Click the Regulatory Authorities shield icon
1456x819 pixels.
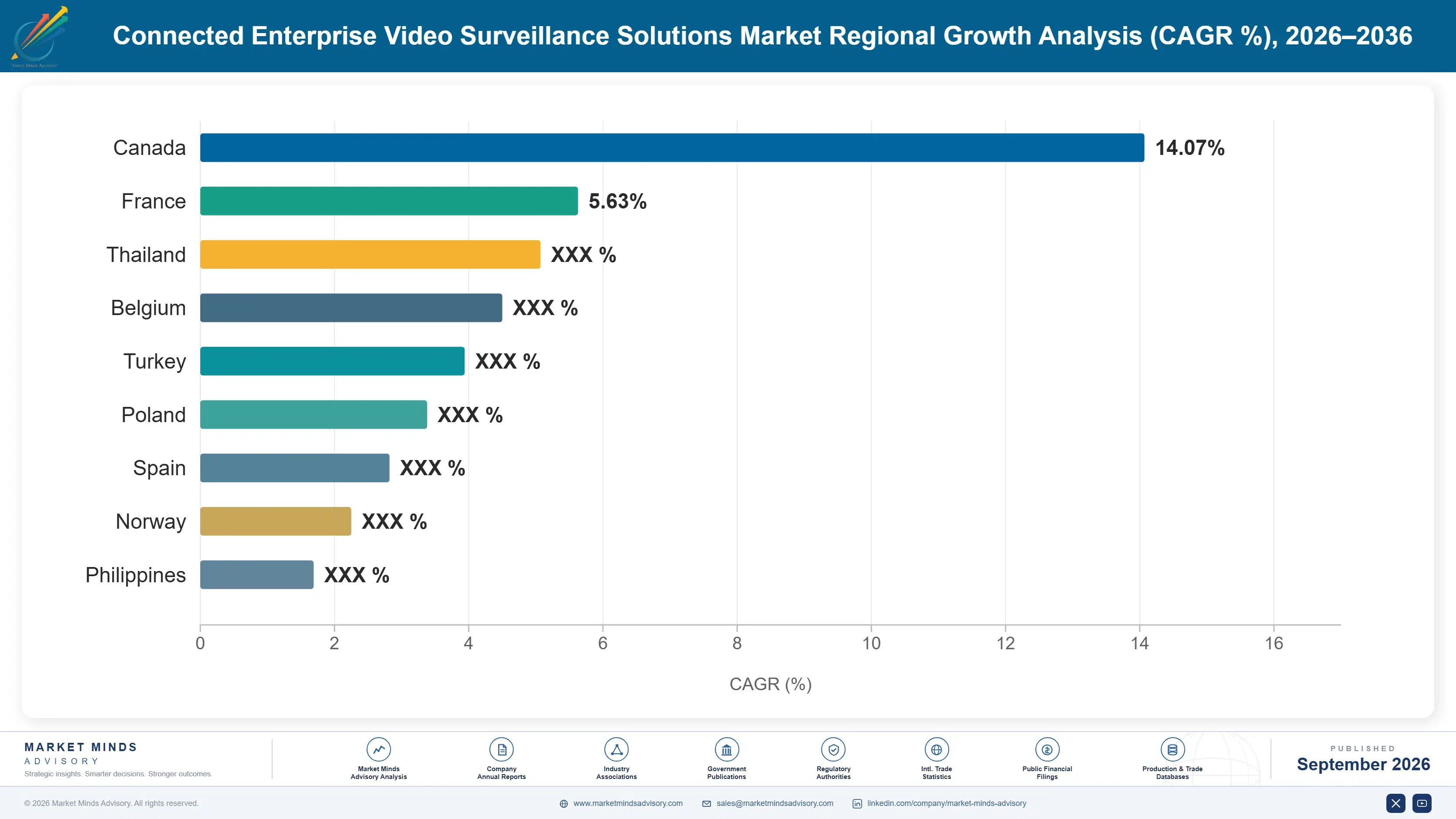tap(833, 749)
